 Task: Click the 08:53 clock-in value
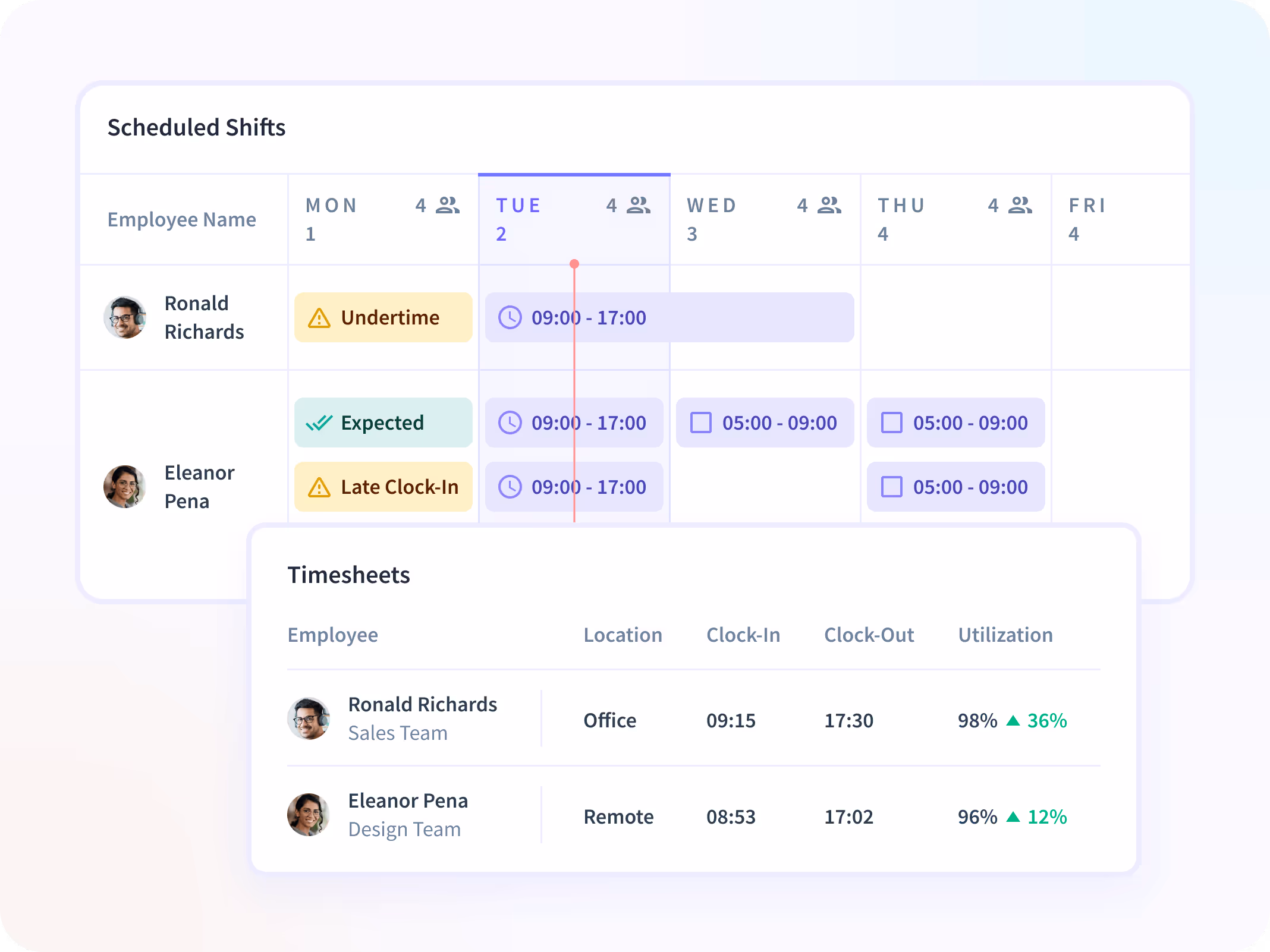point(731,817)
